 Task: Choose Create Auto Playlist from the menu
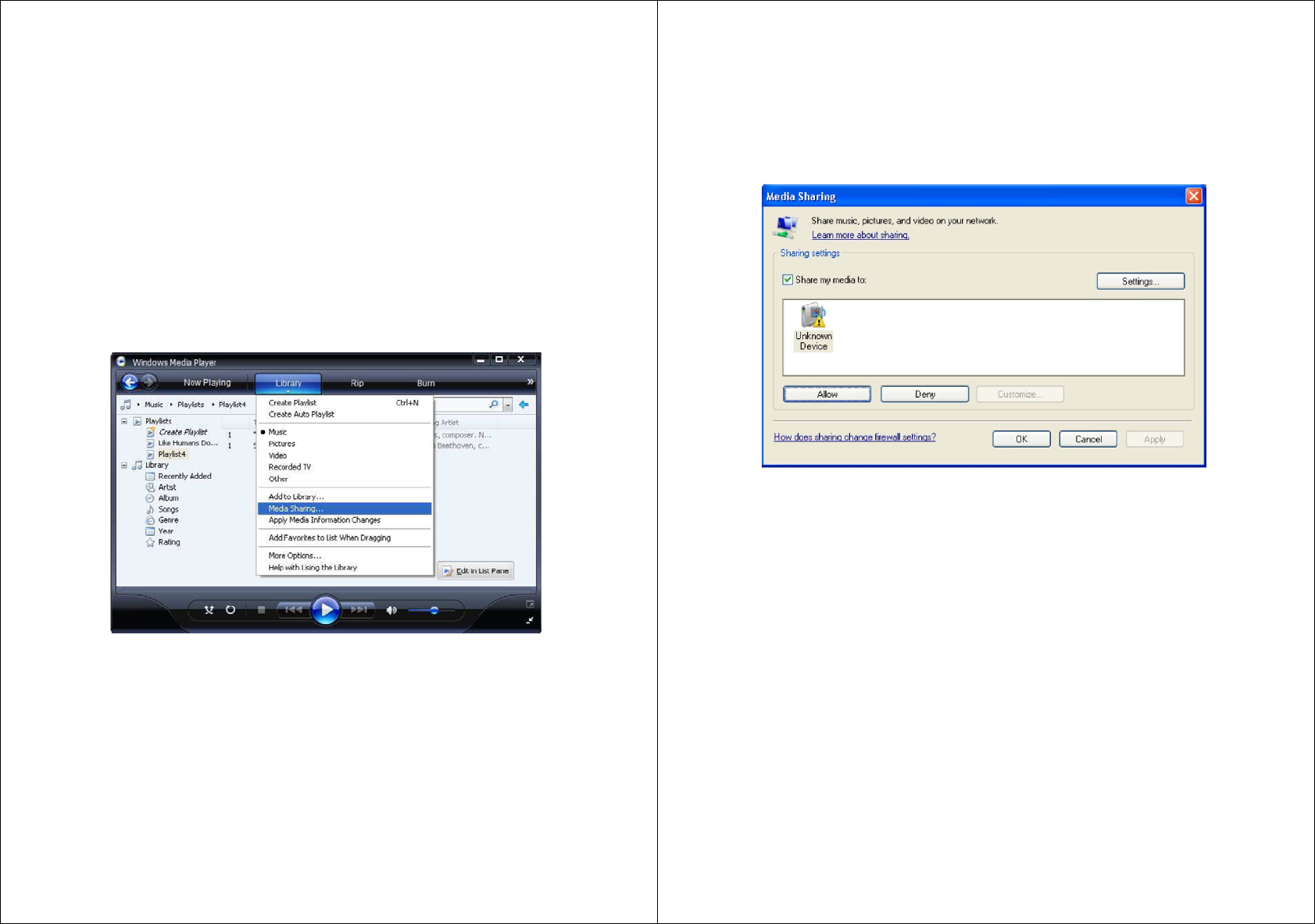(x=345, y=415)
